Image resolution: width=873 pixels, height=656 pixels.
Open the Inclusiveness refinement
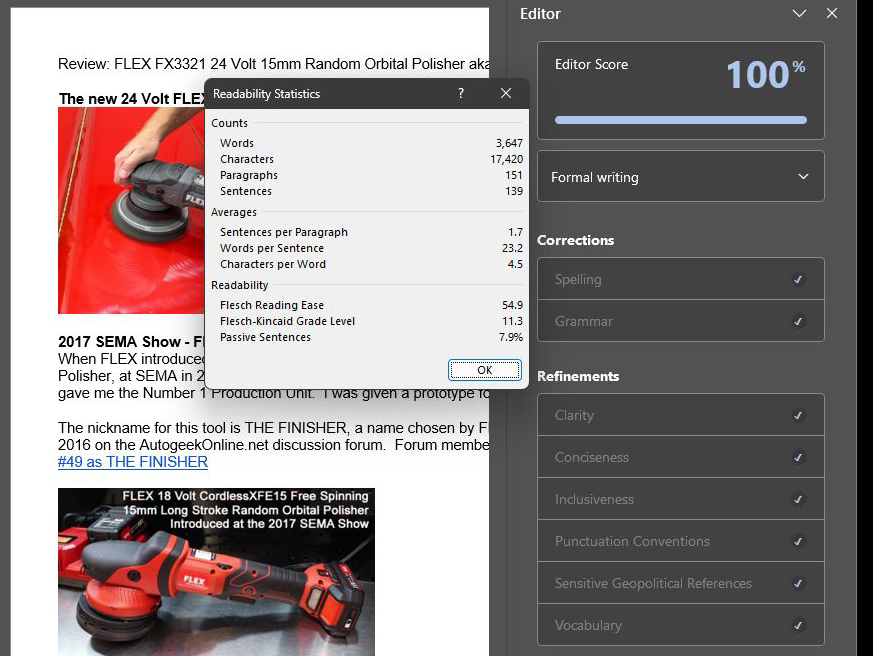(680, 499)
